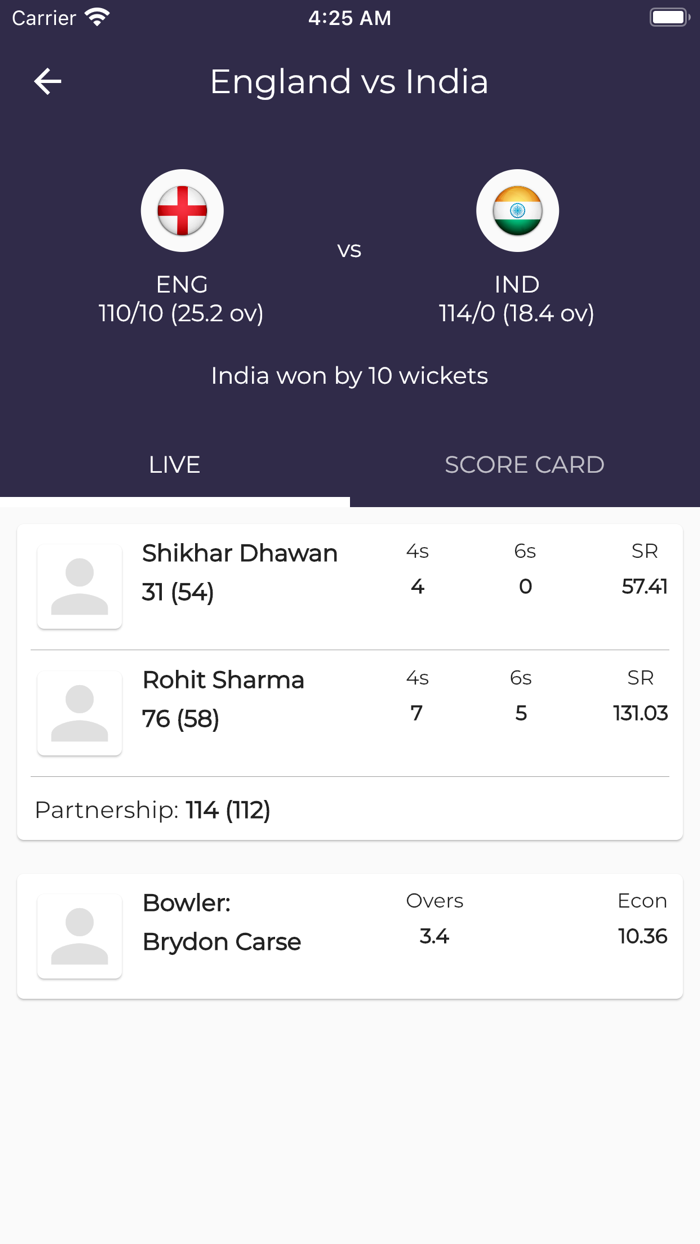
Task: Tap the IND 114/0 score text
Action: [517, 314]
